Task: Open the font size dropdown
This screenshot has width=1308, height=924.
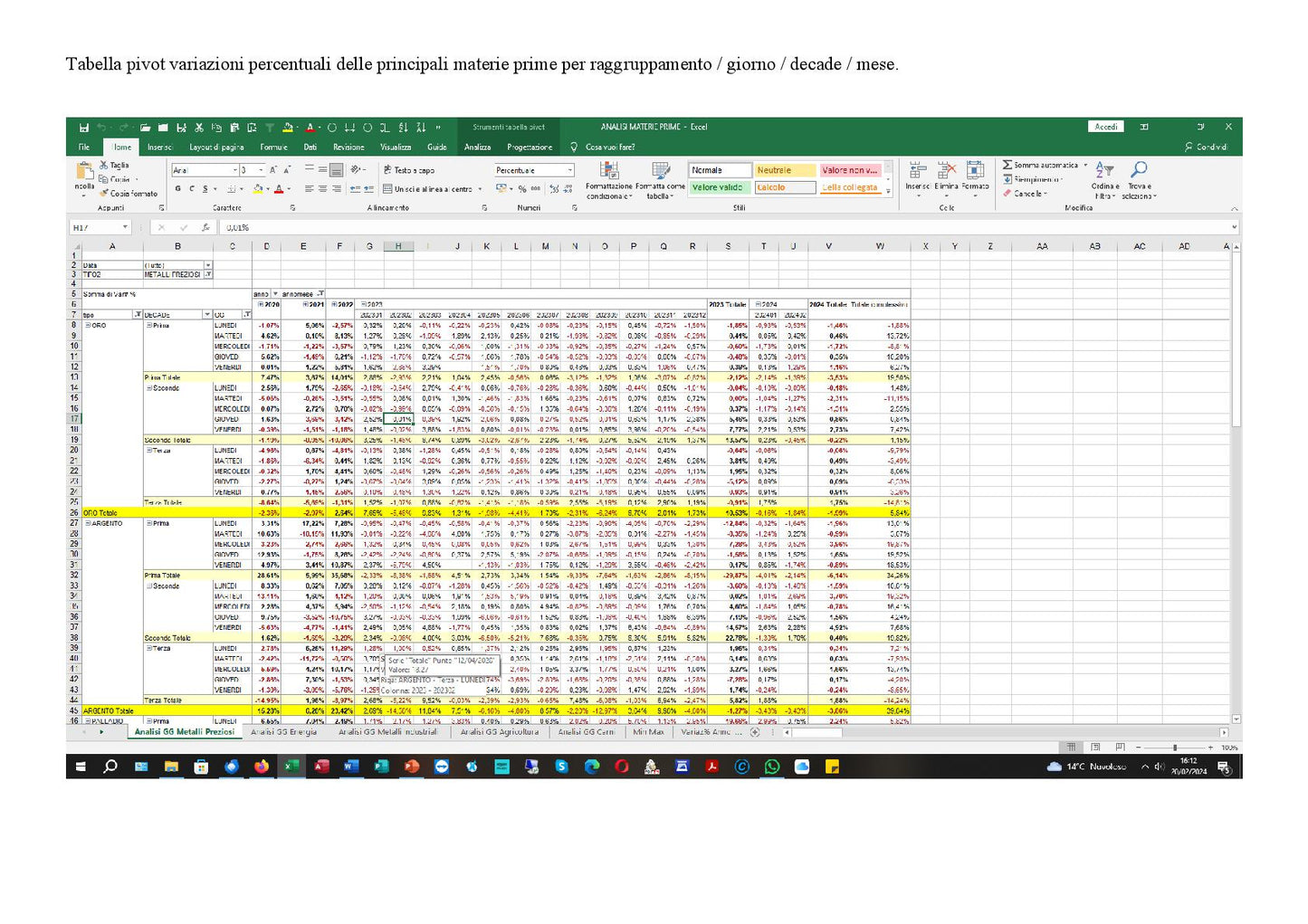Action: point(261,169)
